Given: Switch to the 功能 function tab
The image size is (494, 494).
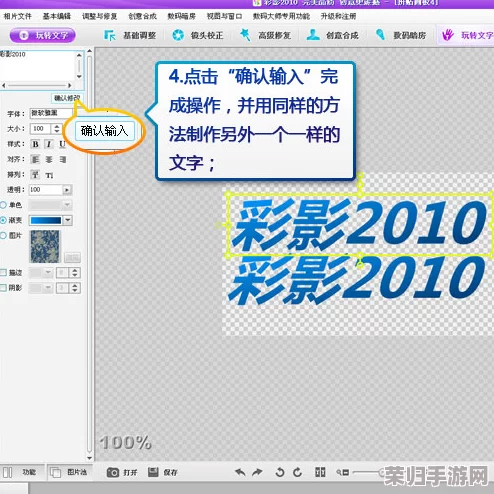Looking at the screenshot, I should click(x=22, y=472).
